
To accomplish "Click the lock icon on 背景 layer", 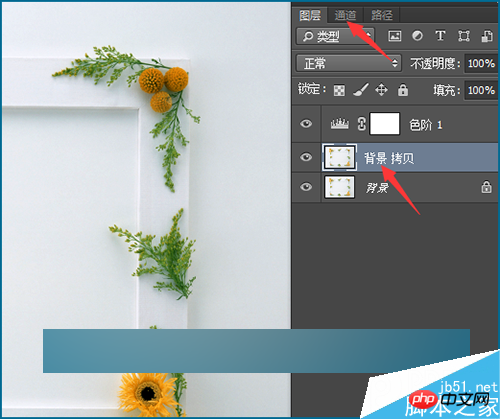I will click(486, 187).
